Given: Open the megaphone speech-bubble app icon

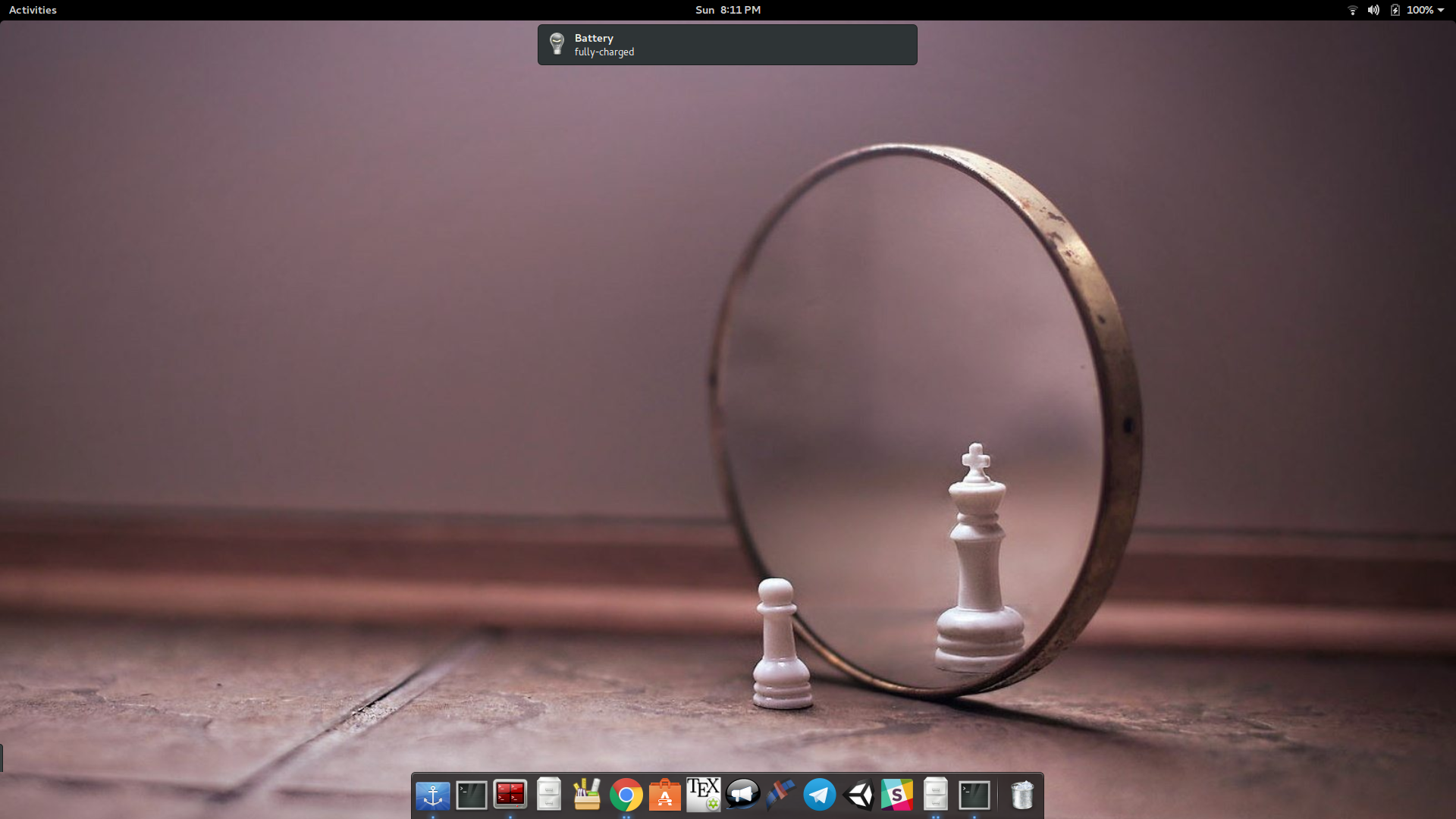Looking at the screenshot, I should pyautogui.click(x=742, y=795).
